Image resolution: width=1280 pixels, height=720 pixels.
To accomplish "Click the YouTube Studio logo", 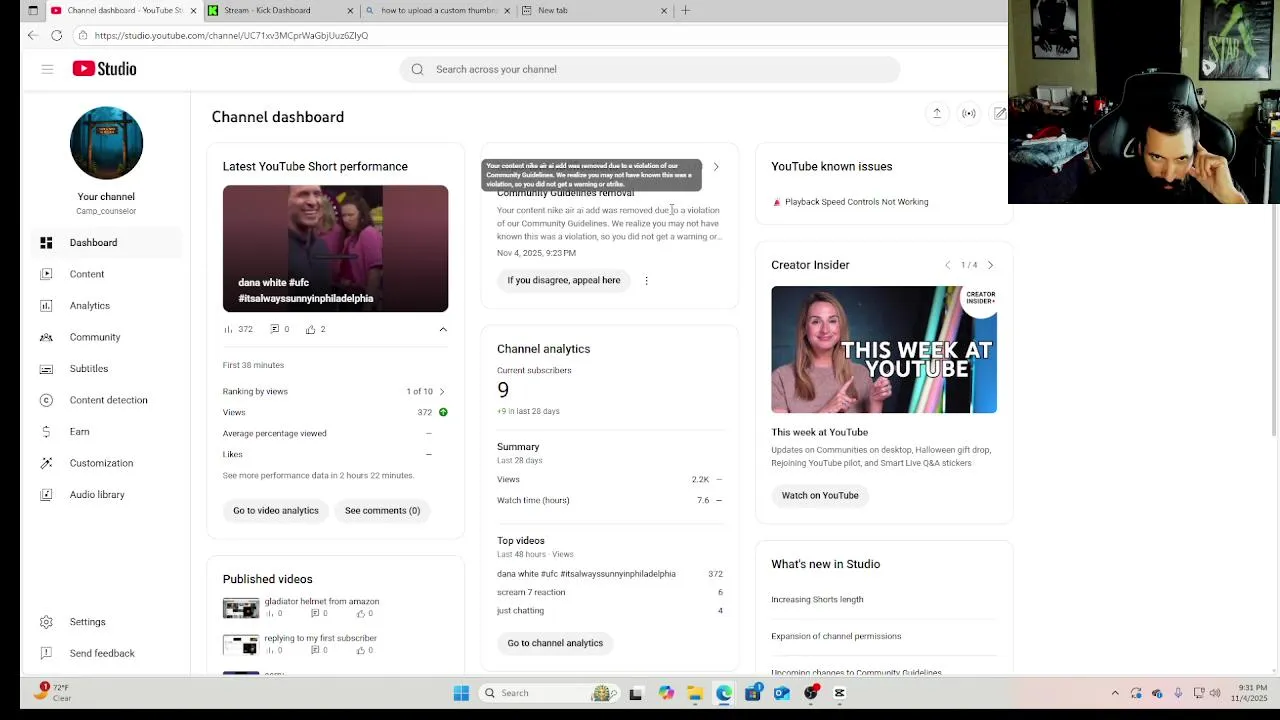I will (104, 69).
